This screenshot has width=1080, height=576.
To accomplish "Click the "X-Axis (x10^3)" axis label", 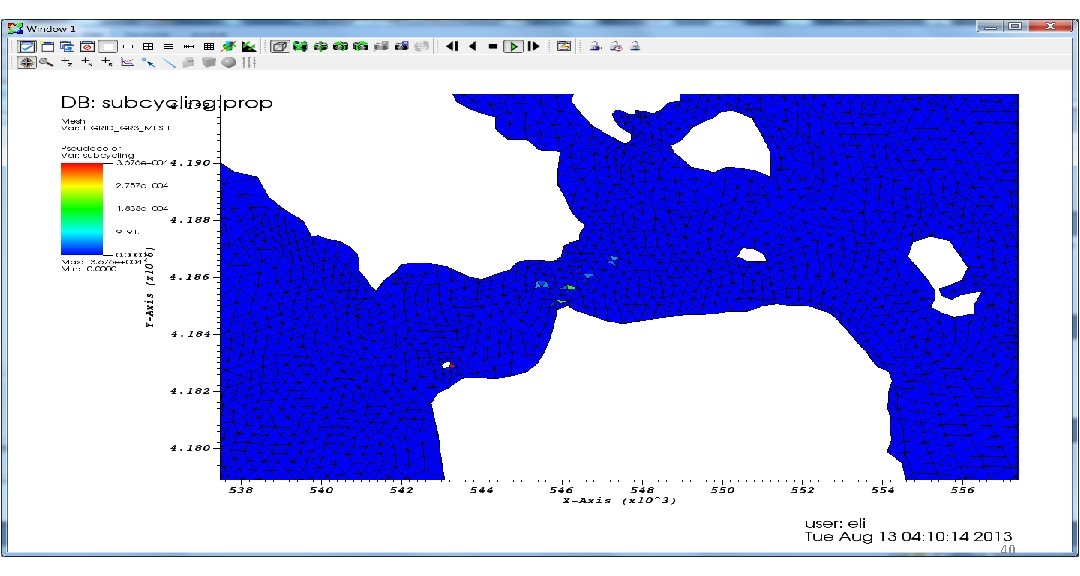I will coord(620,500).
